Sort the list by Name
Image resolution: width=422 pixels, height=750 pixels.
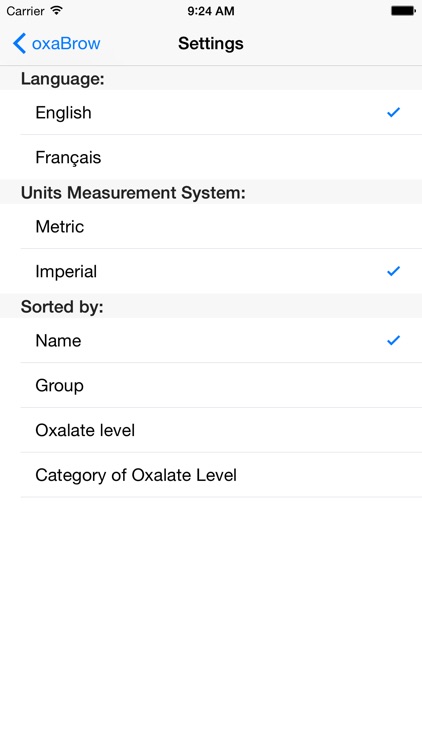[x=211, y=341]
